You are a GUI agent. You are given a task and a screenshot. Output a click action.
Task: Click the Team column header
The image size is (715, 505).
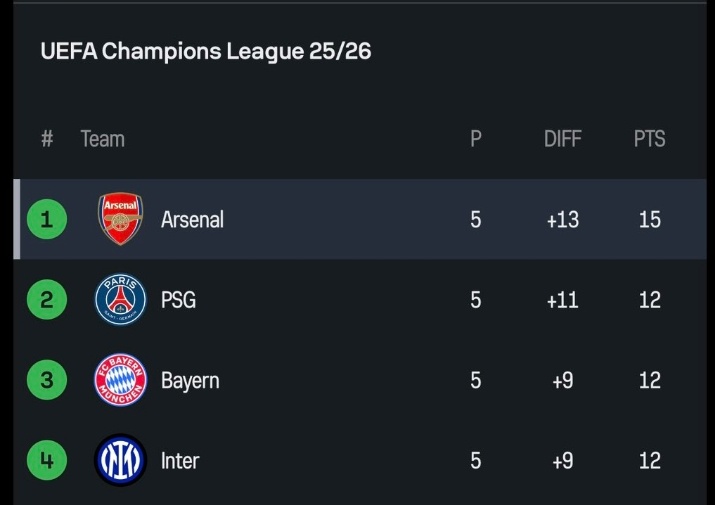pos(103,139)
